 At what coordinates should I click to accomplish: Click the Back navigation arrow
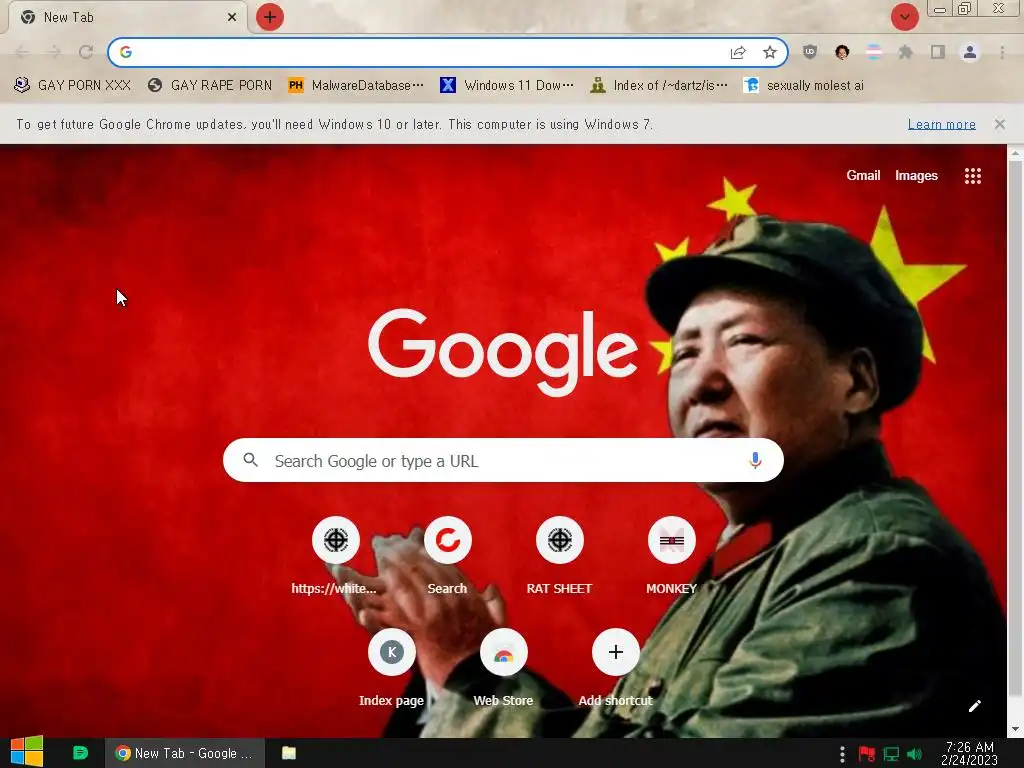(22, 52)
